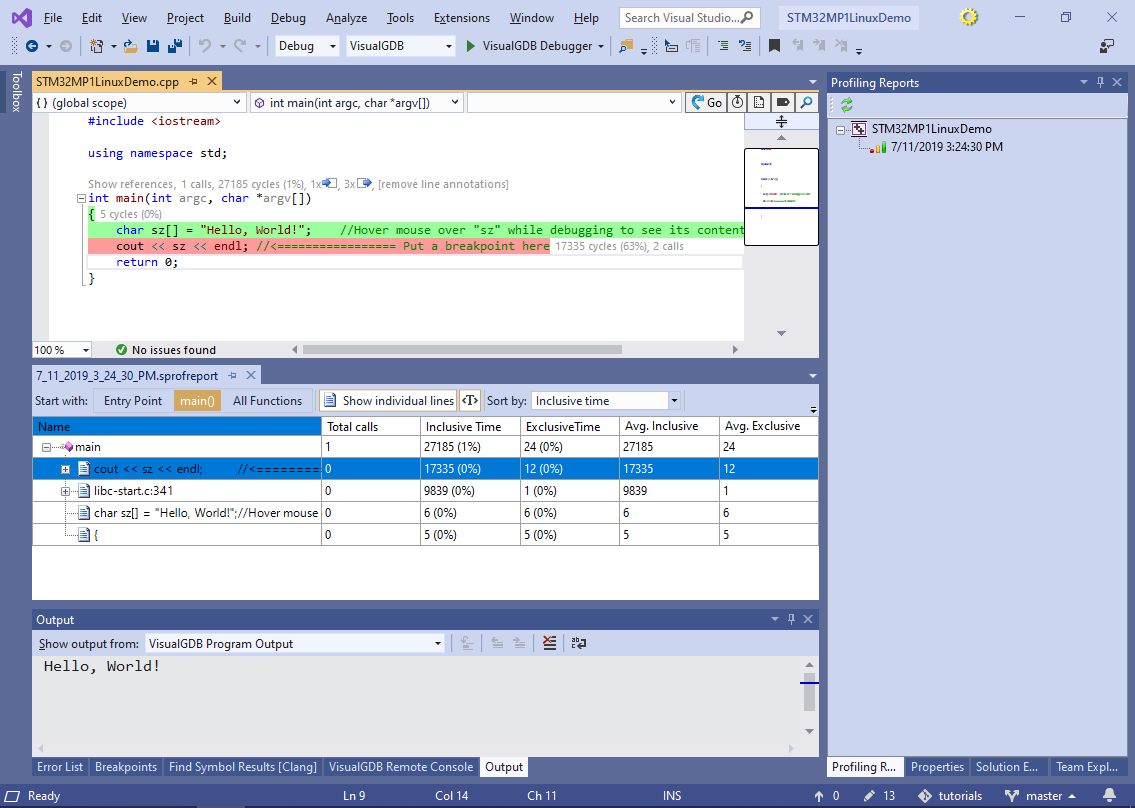Save the current file with the disk icon

click(153, 46)
